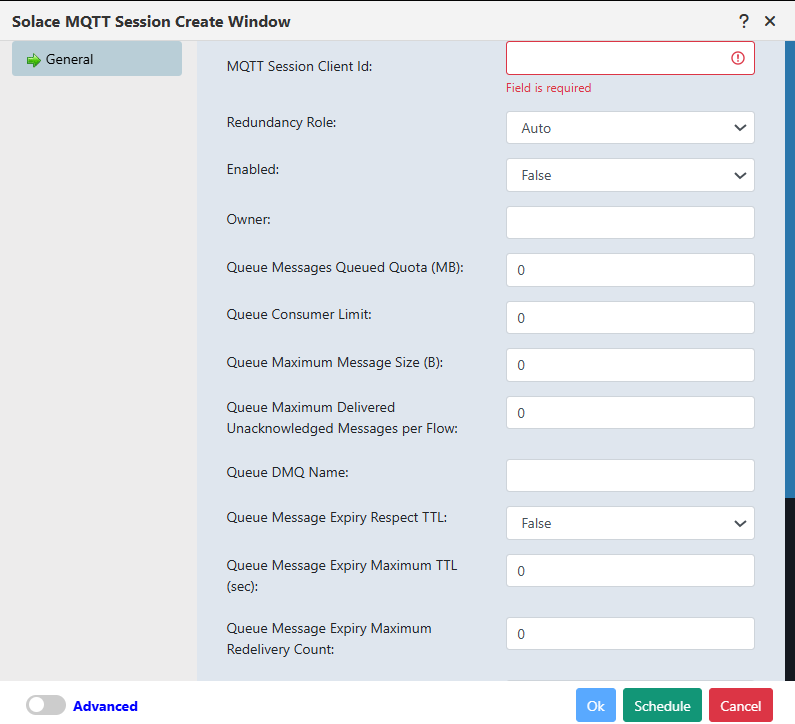Click the 'Field is required' error text
The height and width of the screenshot is (724, 795).
click(549, 88)
